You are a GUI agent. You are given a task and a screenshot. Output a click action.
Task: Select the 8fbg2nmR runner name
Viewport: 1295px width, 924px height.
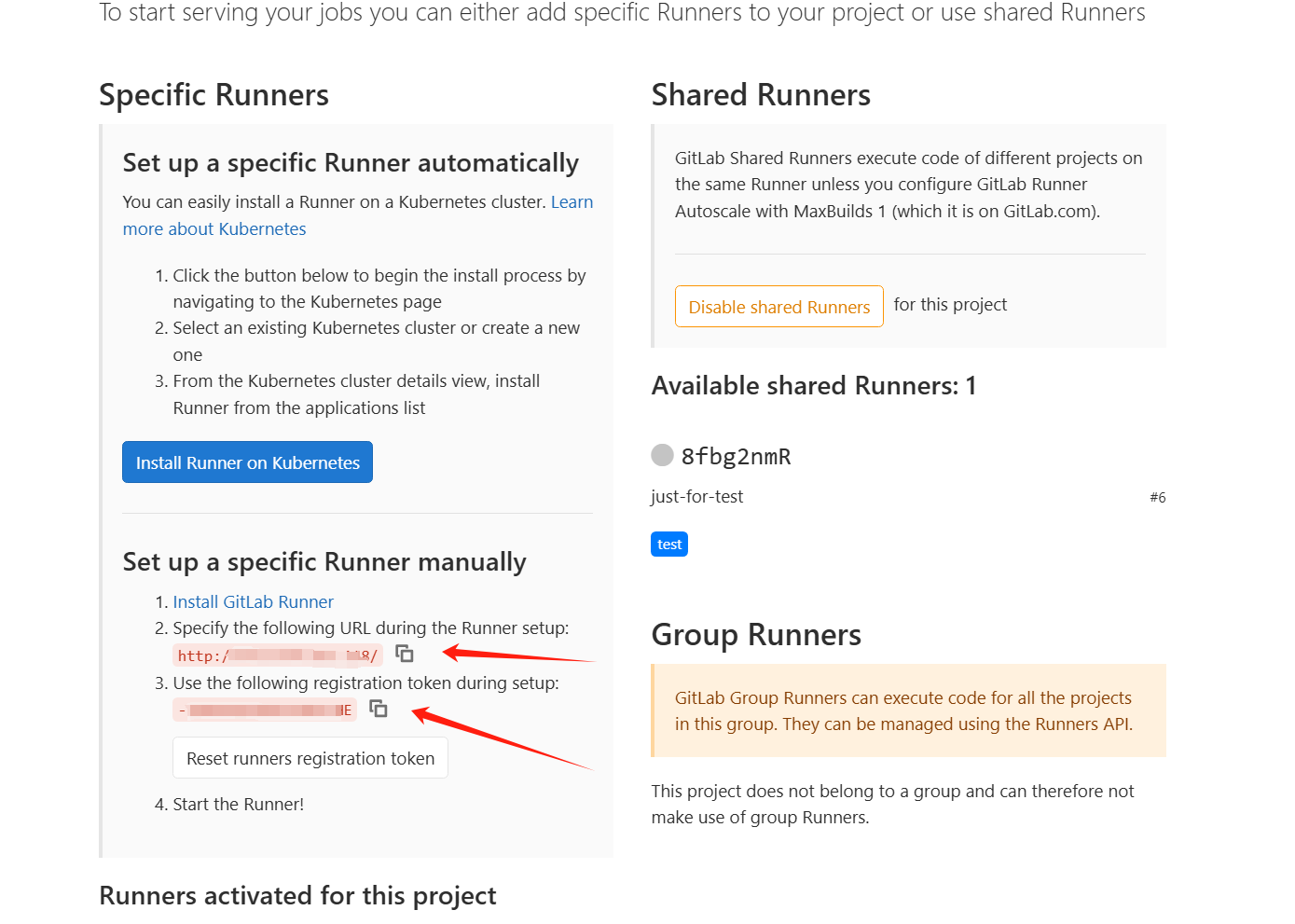click(736, 456)
